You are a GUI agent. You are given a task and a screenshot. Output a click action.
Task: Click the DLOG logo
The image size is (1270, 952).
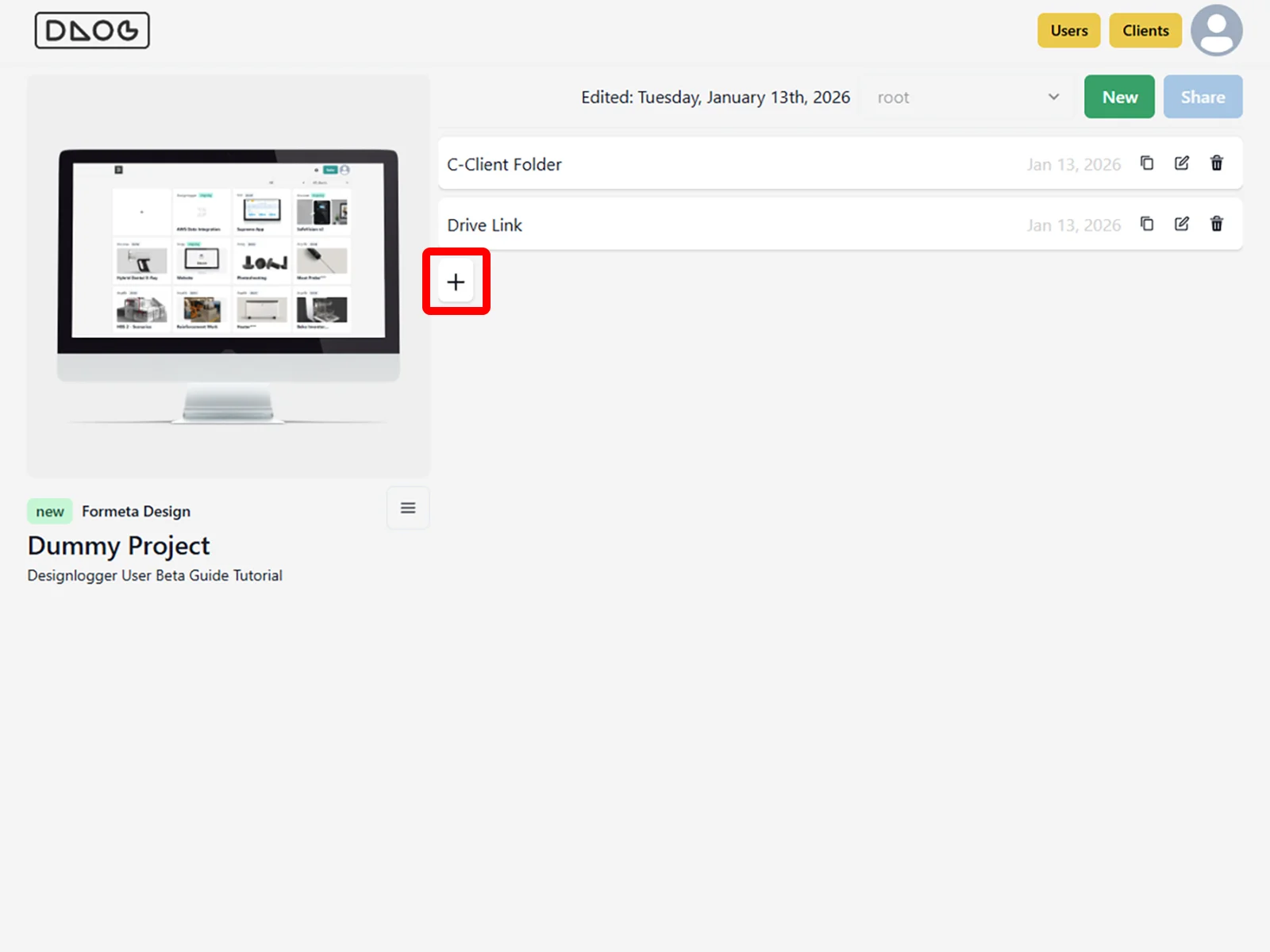(x=92, y=31)
